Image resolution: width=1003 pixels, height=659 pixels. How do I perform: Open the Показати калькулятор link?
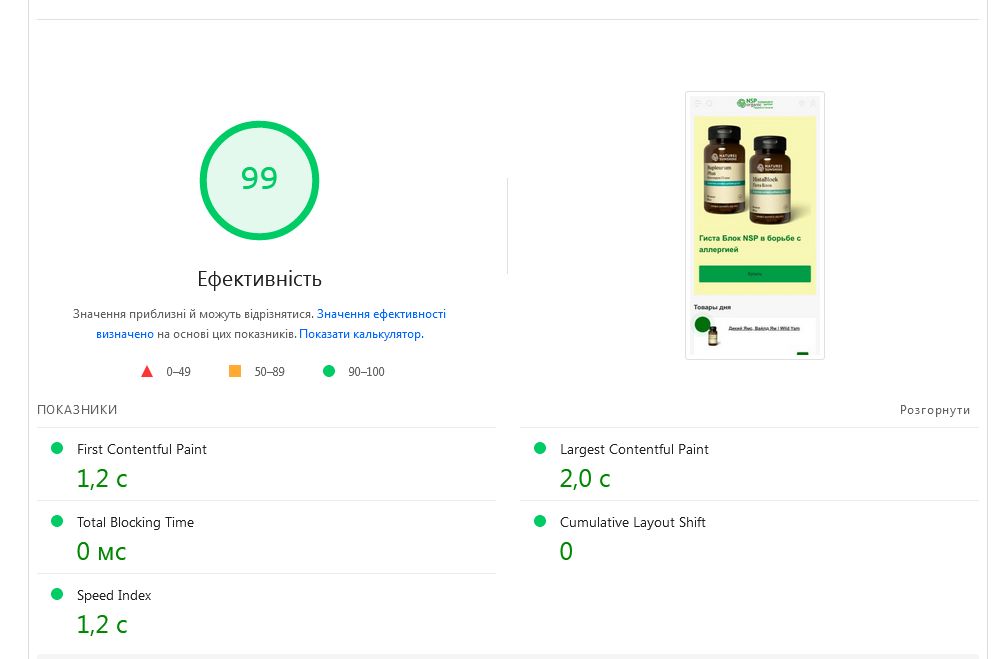(x=360, y=334)
